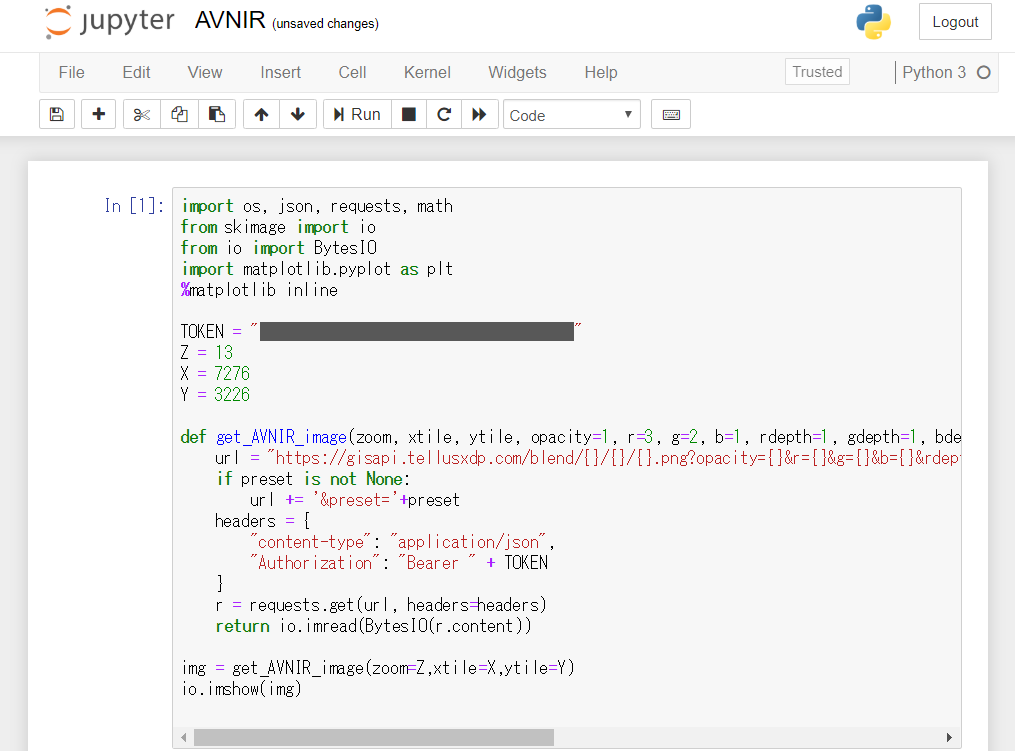Click the Logout button
Viewport: 1015px width, 751px height.
[x=955, y=22]
